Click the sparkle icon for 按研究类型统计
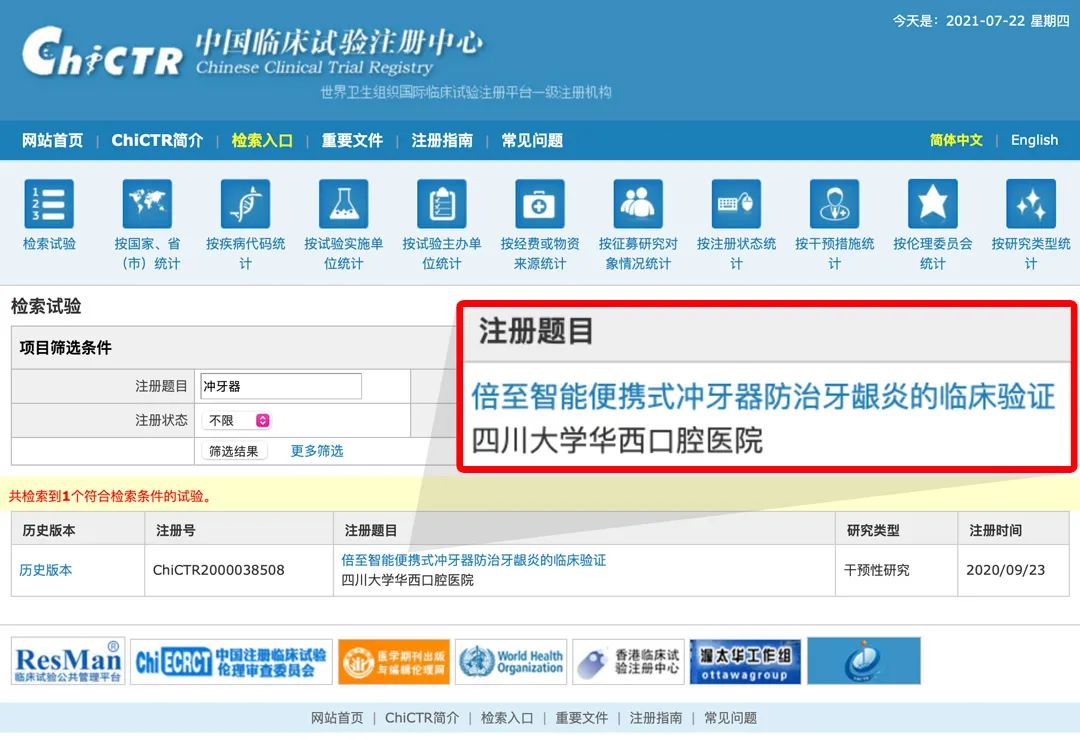This screenshot has height=741, width=1080. point(1030,204)
